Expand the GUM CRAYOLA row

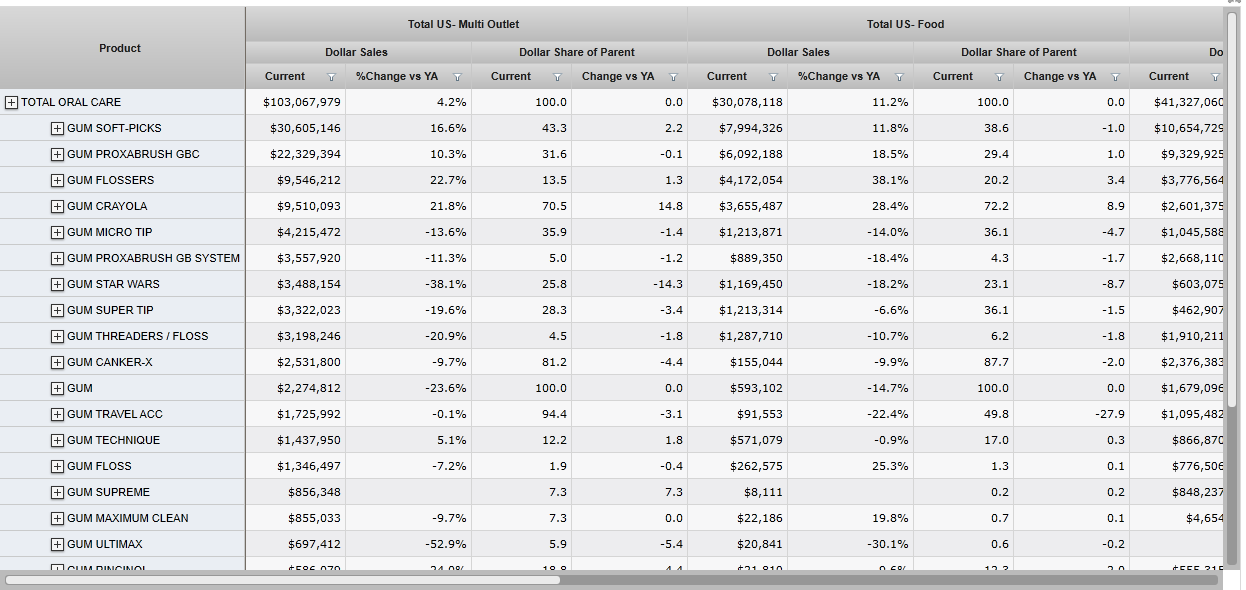point(57,206)
